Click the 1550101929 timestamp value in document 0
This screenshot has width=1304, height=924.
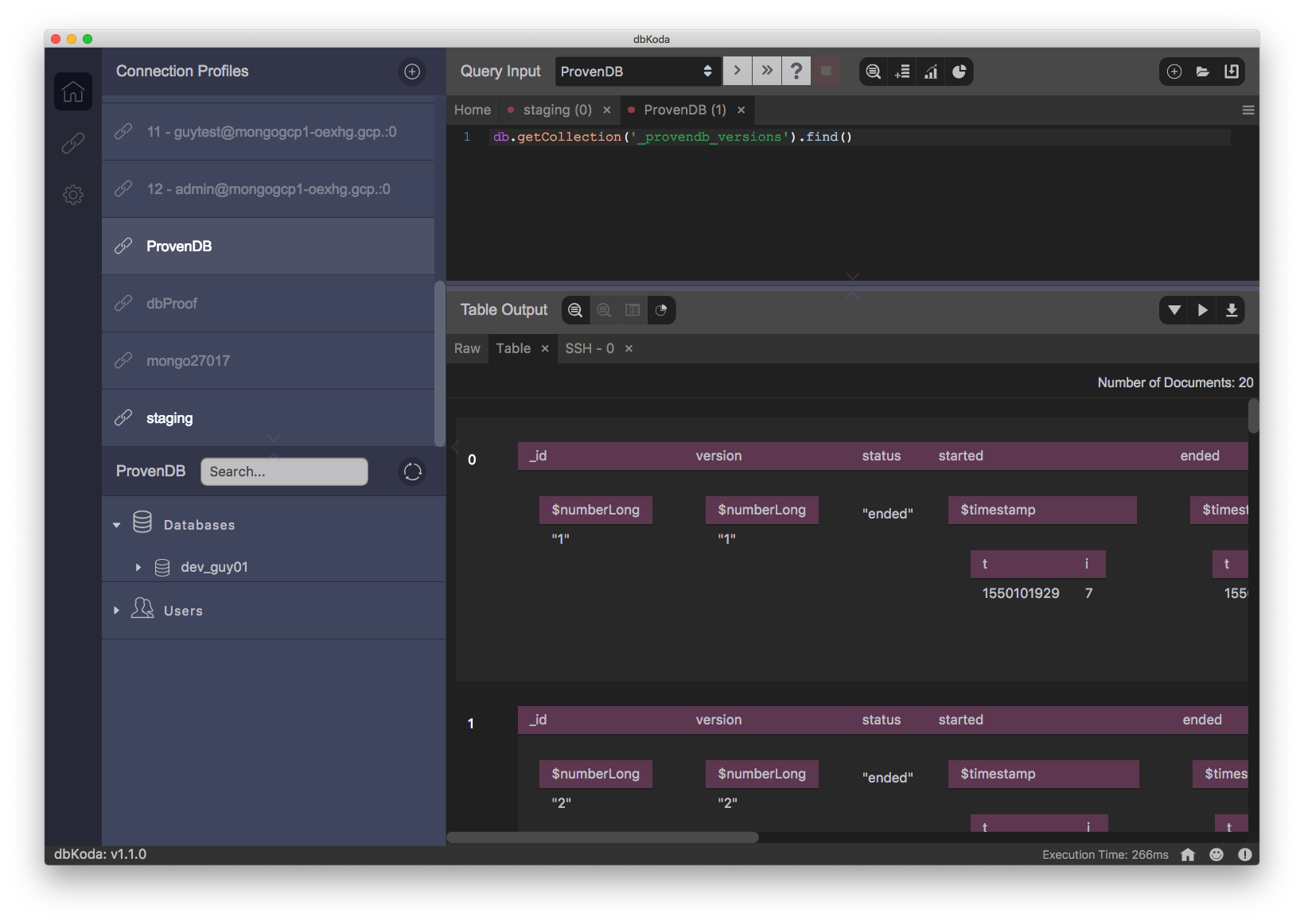point(1021,593)
